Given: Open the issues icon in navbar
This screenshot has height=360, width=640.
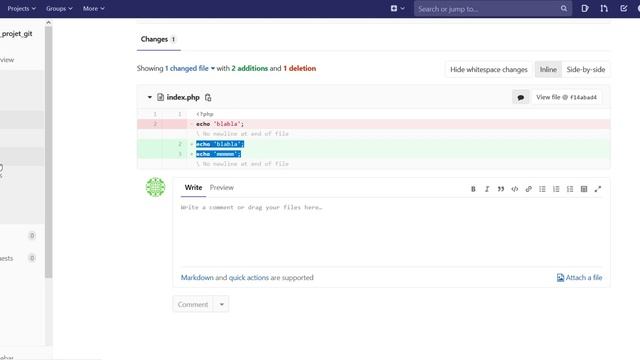Looking at the screenshot, I should (x=585, y=9).
